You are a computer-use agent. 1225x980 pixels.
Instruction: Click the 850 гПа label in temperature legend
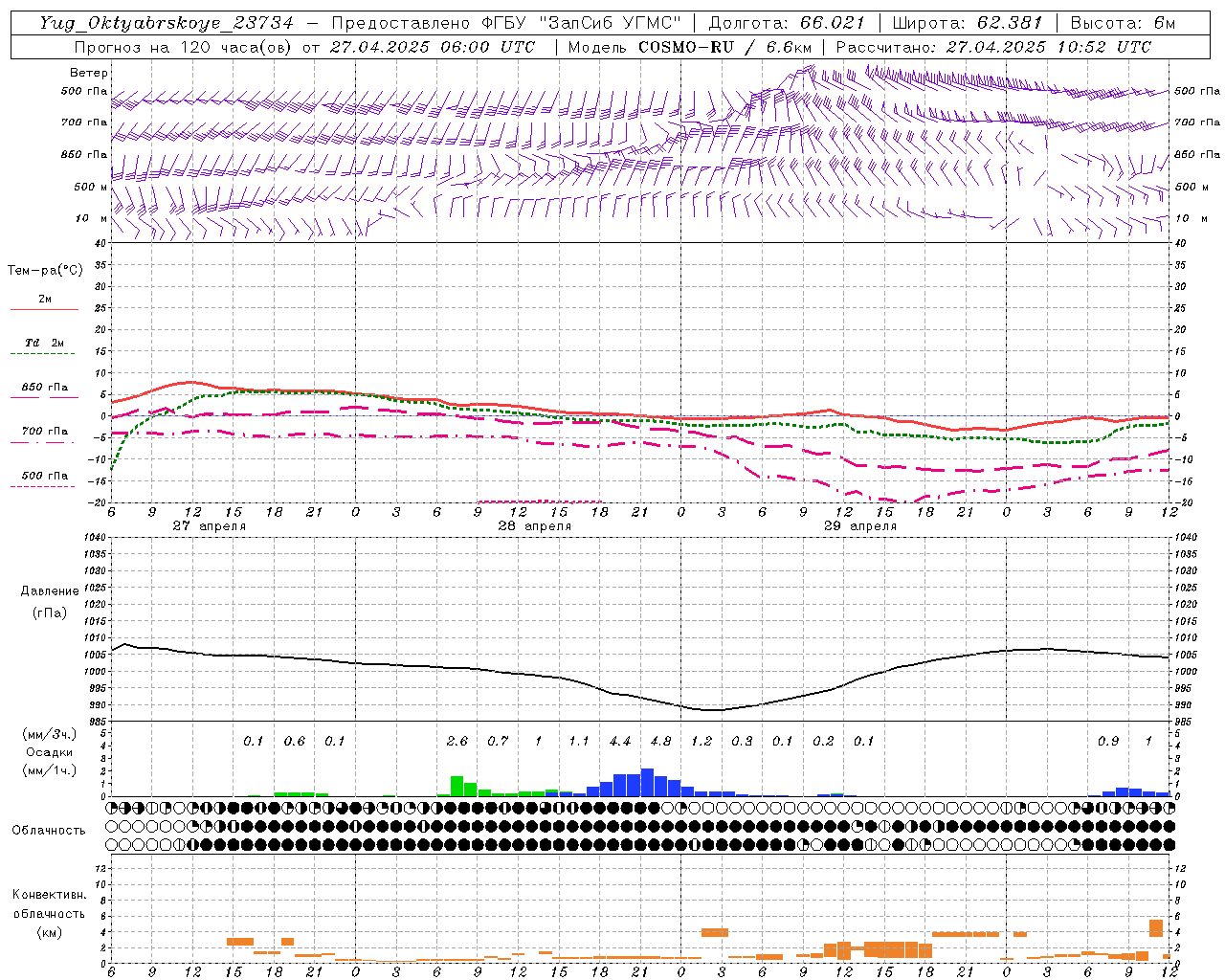point(45,388)
